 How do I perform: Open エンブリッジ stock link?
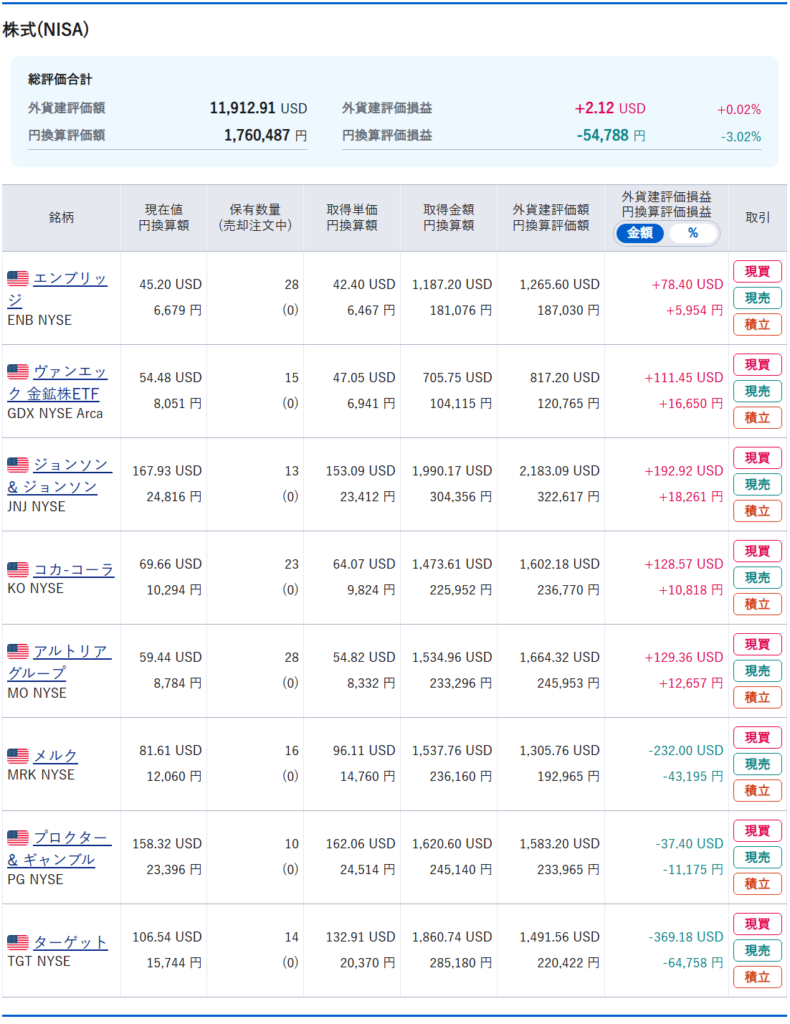coord(57,288)
